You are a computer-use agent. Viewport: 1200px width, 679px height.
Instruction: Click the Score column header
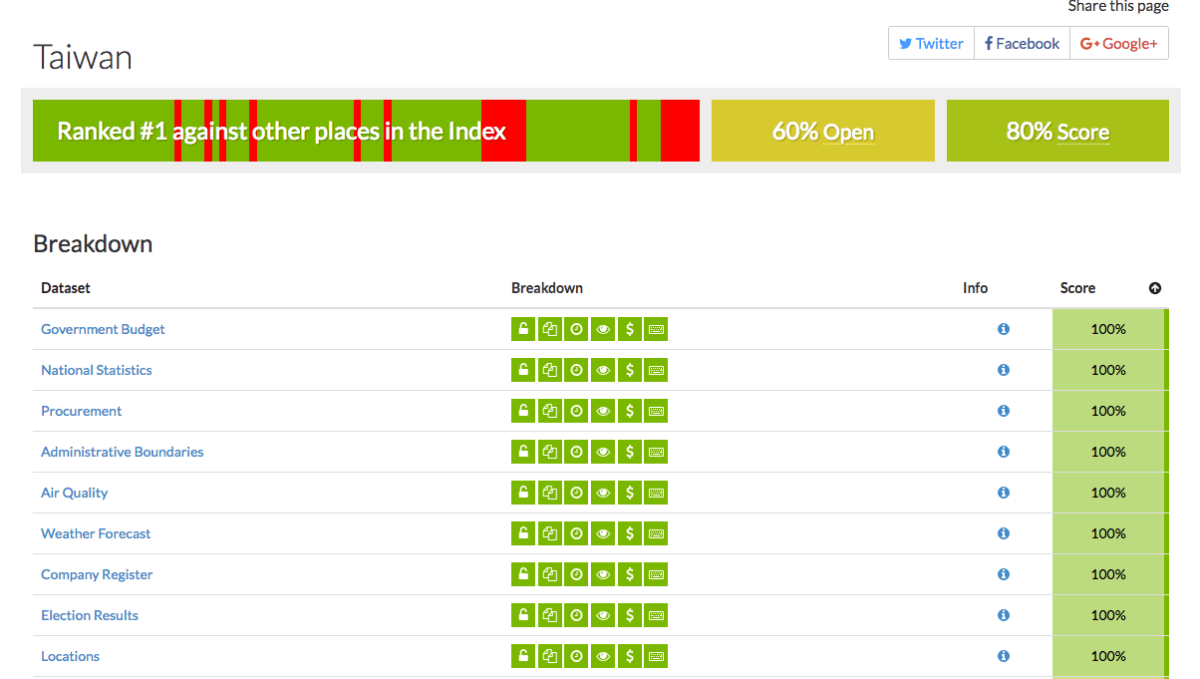[x=1078, y=288]
